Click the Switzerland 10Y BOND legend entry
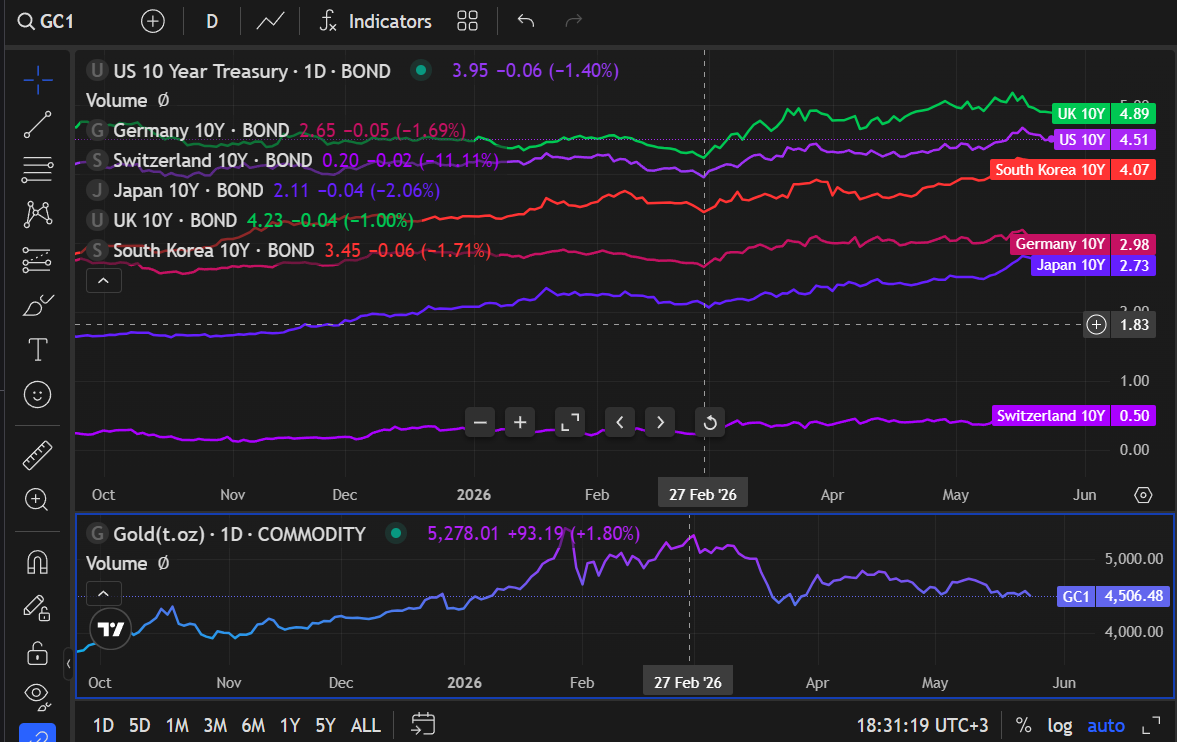1177x742 pixels. pyautogui.click(x=212, y=161)
